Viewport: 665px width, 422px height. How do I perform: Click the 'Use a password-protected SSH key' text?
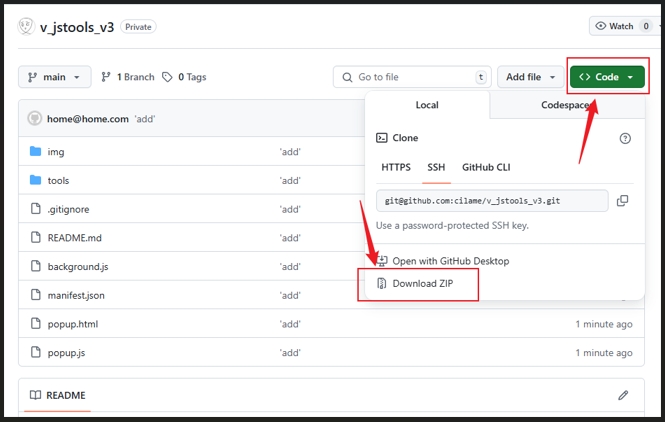452,225
